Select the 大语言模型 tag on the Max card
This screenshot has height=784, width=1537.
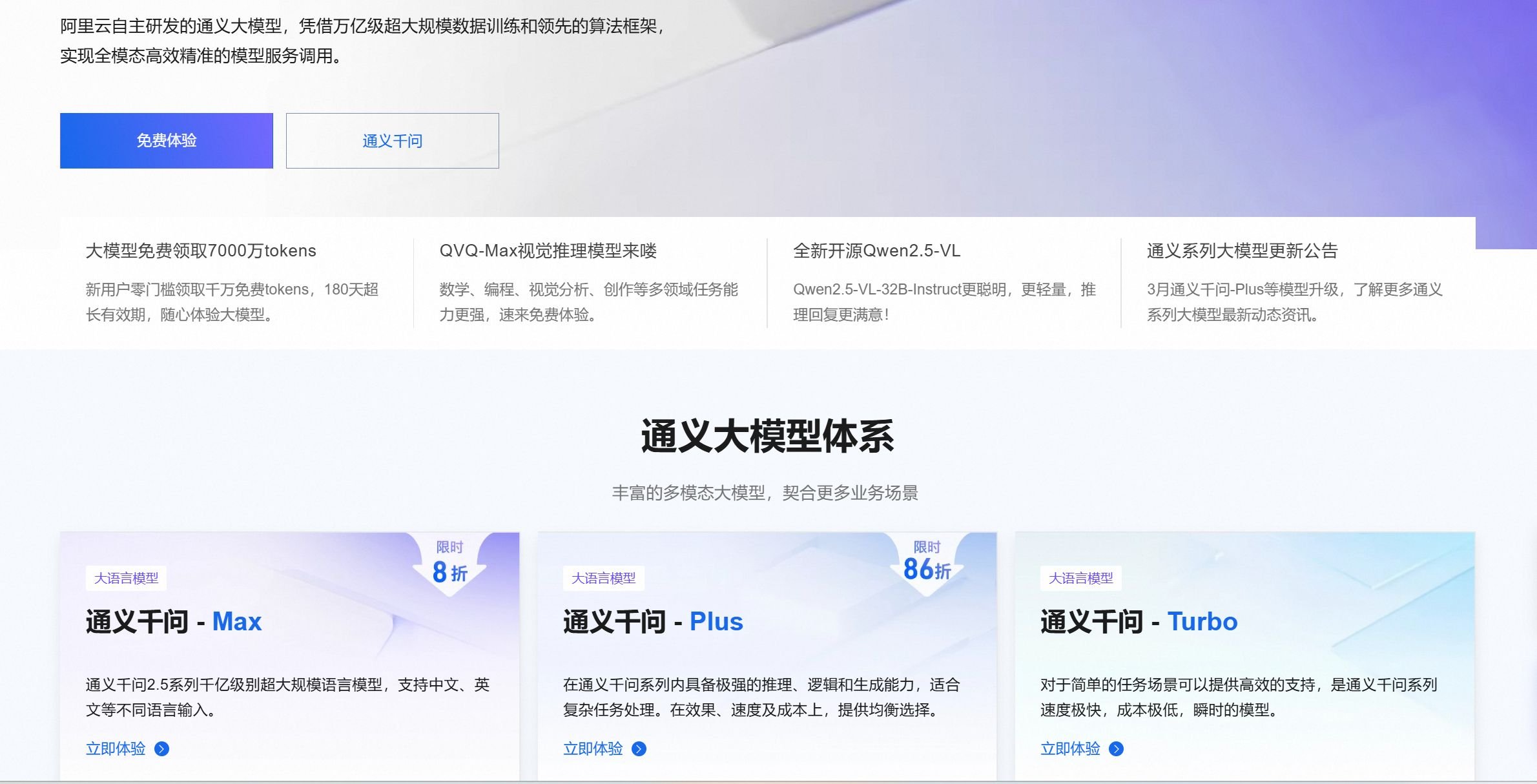pyautogui.click(x=127, y=579)
